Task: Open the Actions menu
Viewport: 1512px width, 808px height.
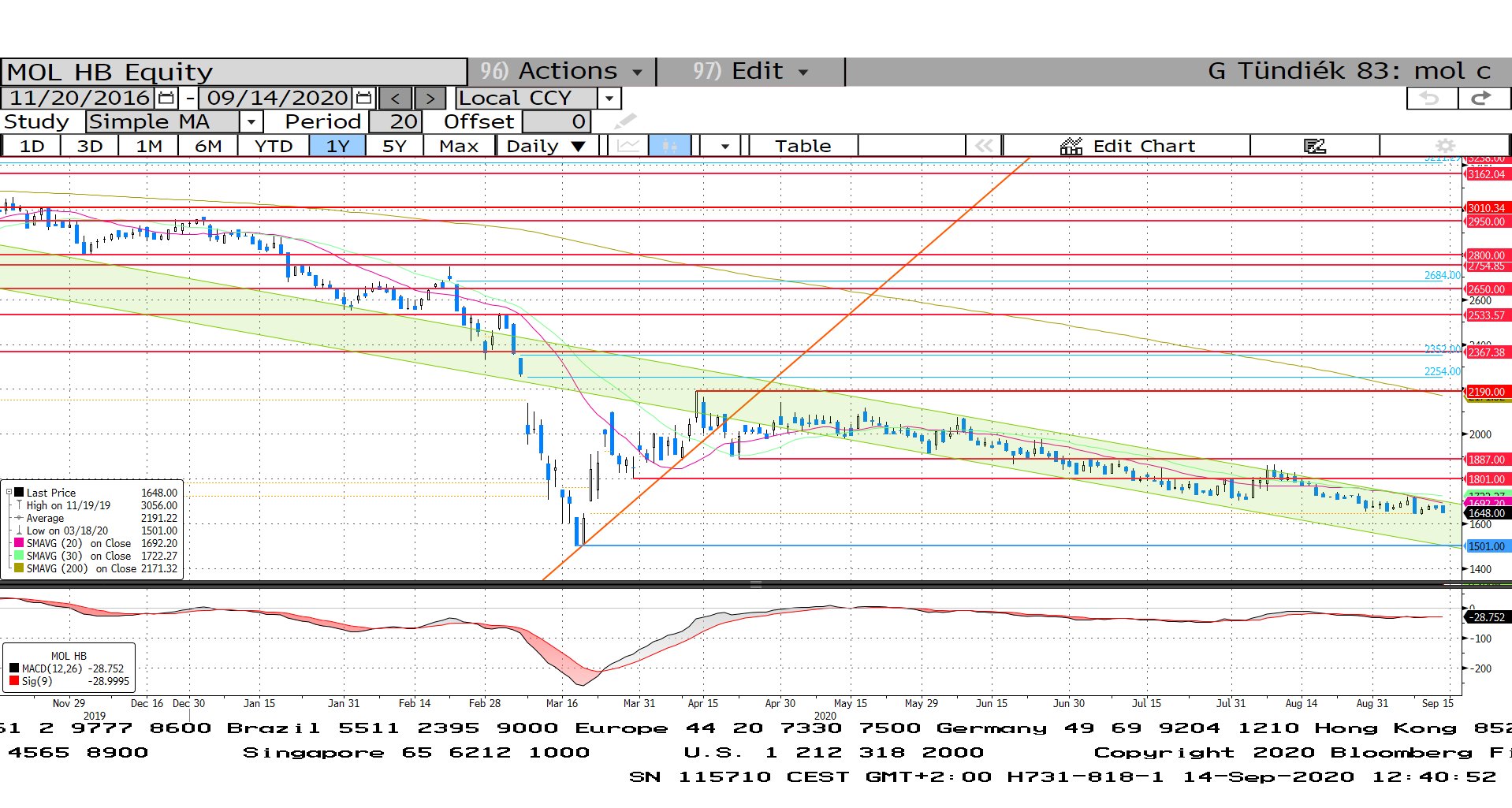Action: (561, 71)
